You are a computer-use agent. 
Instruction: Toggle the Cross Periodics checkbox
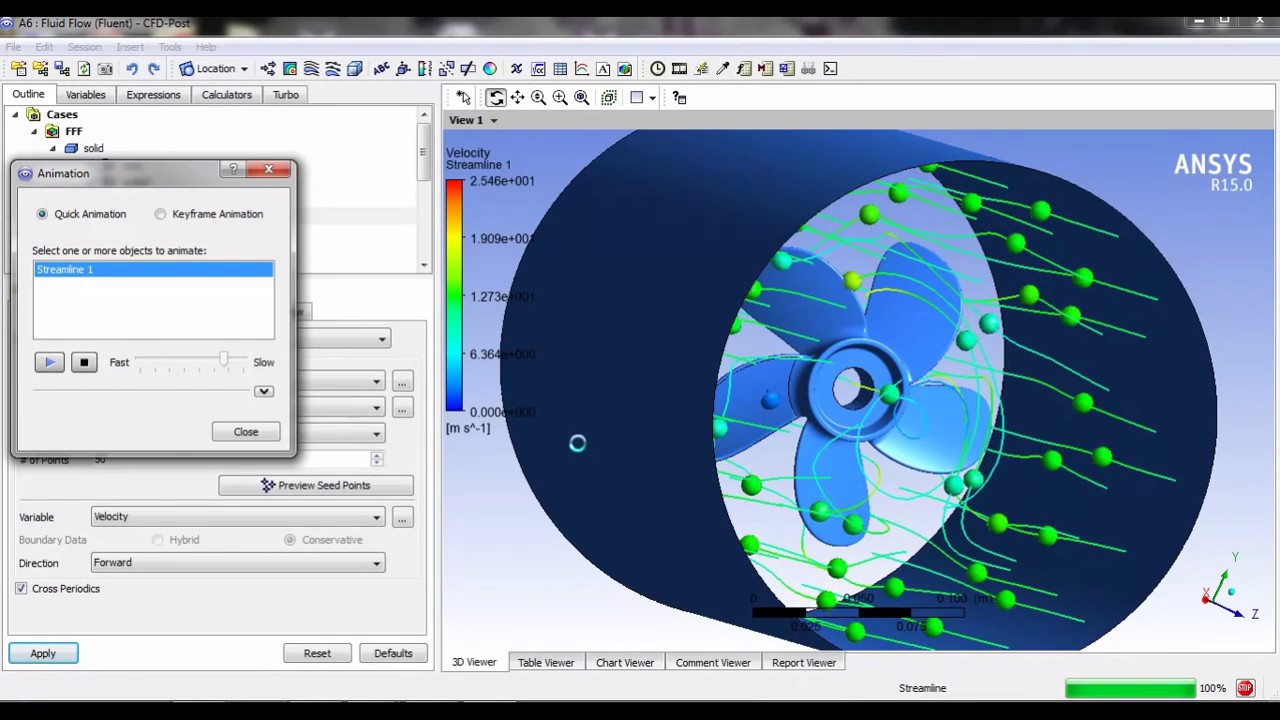(x=21, y=589)
